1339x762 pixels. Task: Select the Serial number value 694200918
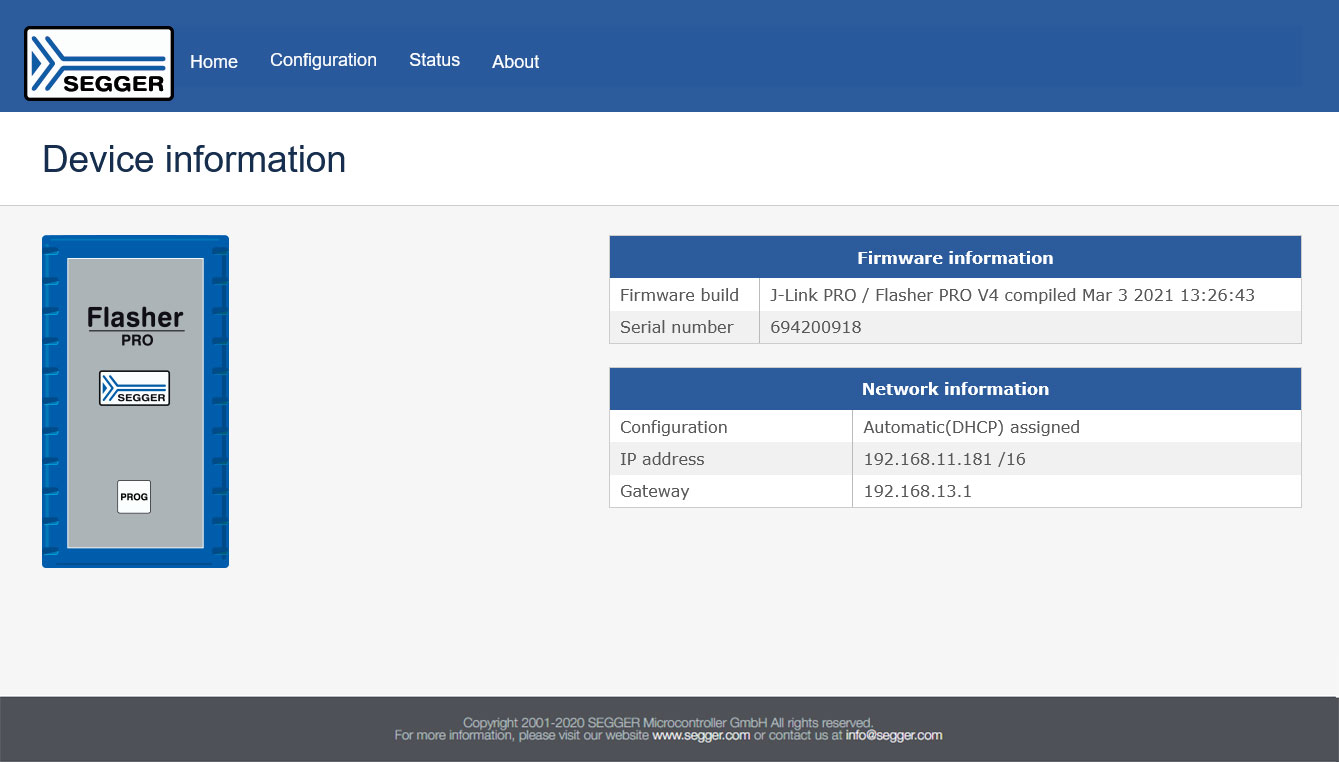[x=816, y=327]
